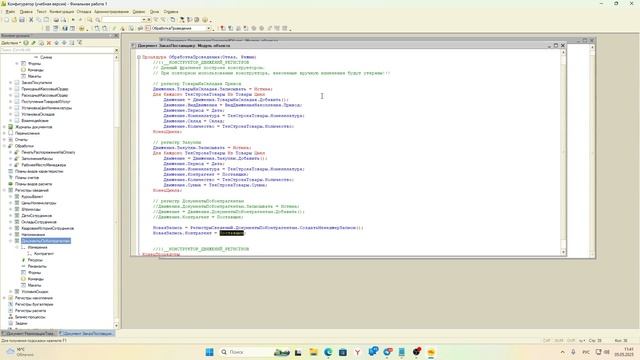Open the toolbar search box dropdown arrow
This screenshot has height=360, width=640.
144,20
